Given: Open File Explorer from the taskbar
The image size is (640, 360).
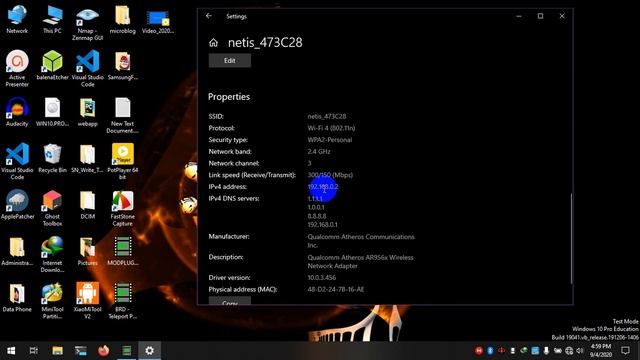Looking at the screenshot, I should coord(58,351).
